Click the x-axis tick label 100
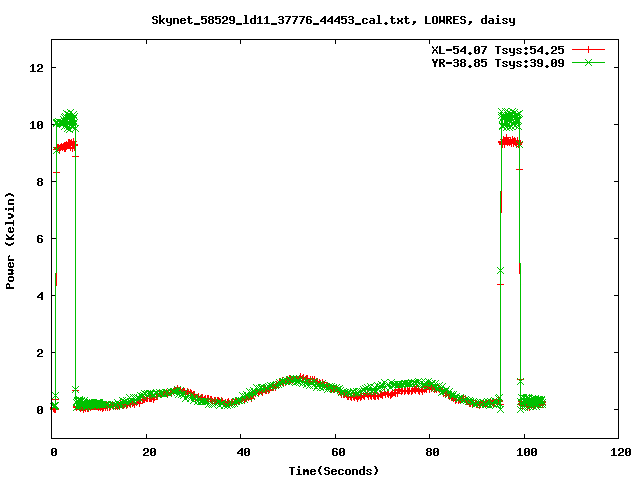Image resolution: width=640 pixels, height=480 pixels. tap(527, 452)
